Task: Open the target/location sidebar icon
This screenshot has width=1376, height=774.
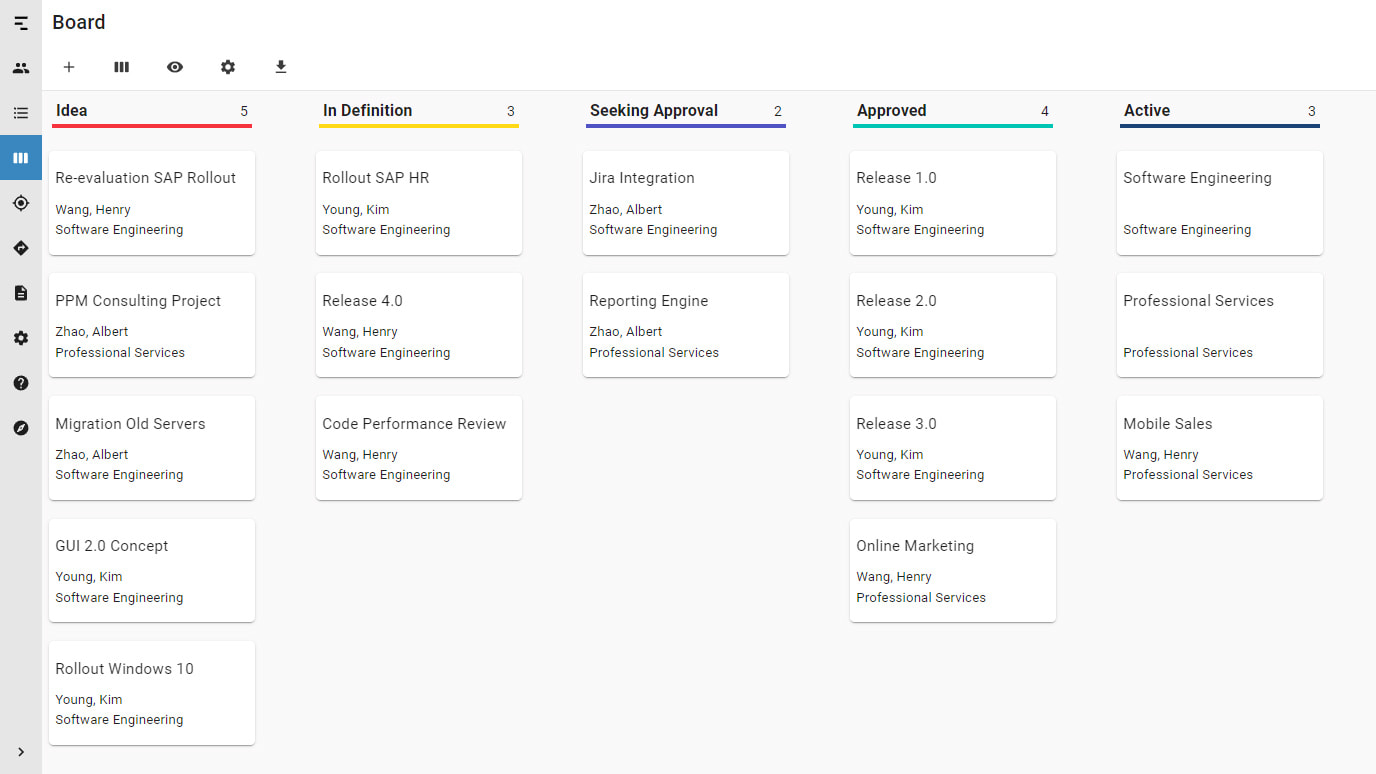Action: [x=21, y=203]
